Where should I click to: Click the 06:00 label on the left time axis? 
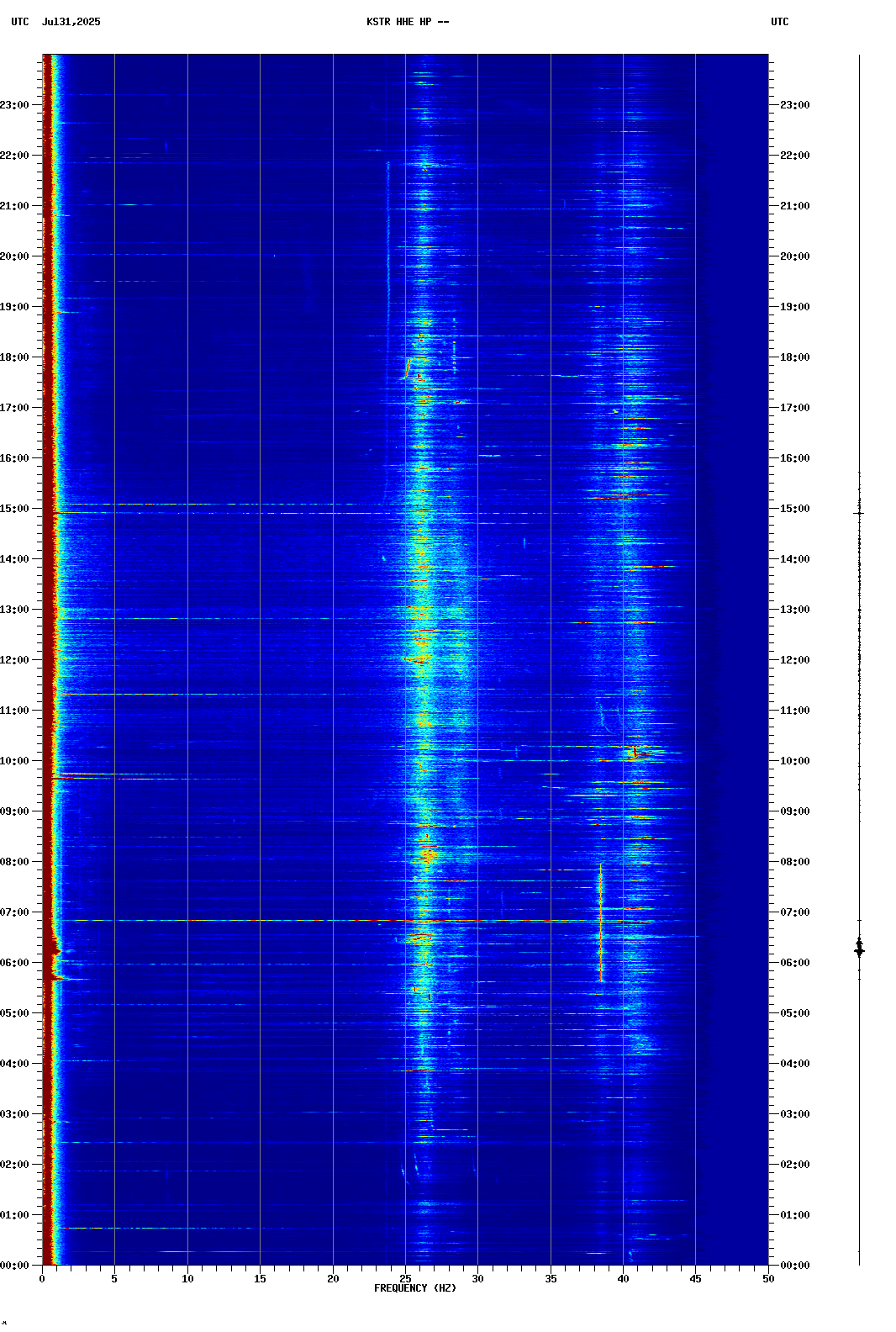(x=14, y=963)
